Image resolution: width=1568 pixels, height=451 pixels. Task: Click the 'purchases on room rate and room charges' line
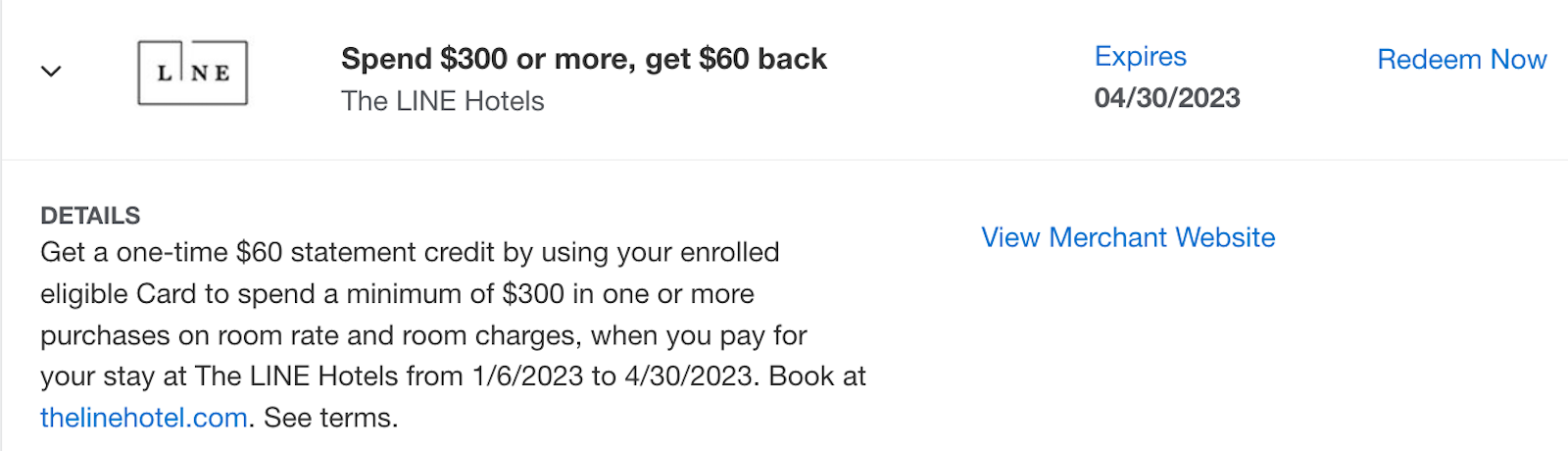tap(423, 335)
